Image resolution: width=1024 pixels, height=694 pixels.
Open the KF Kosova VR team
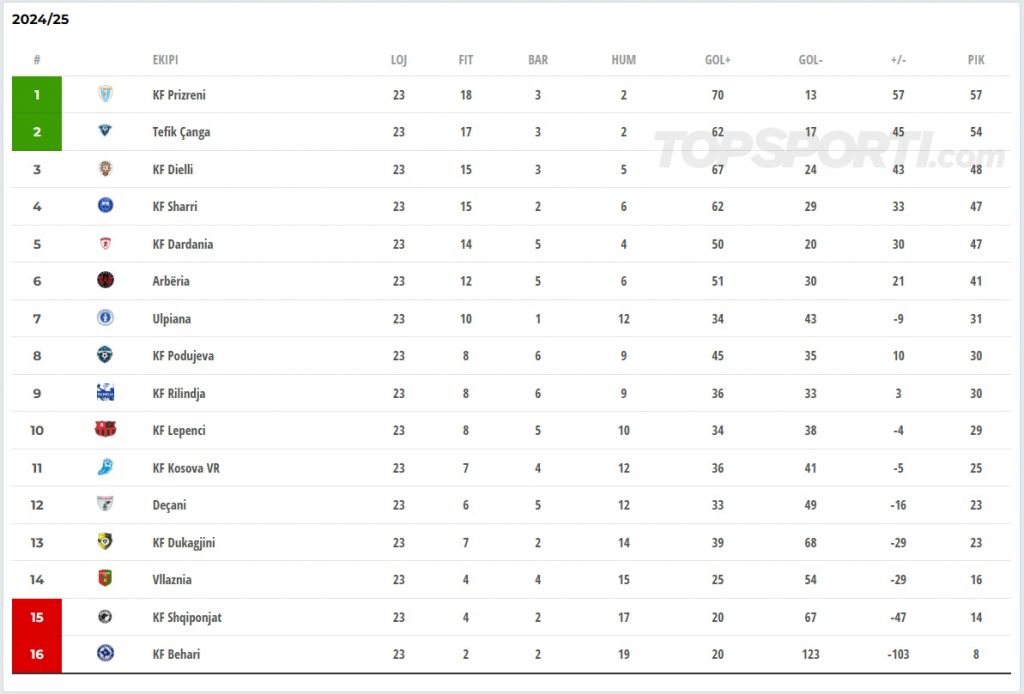pos(186,468)
